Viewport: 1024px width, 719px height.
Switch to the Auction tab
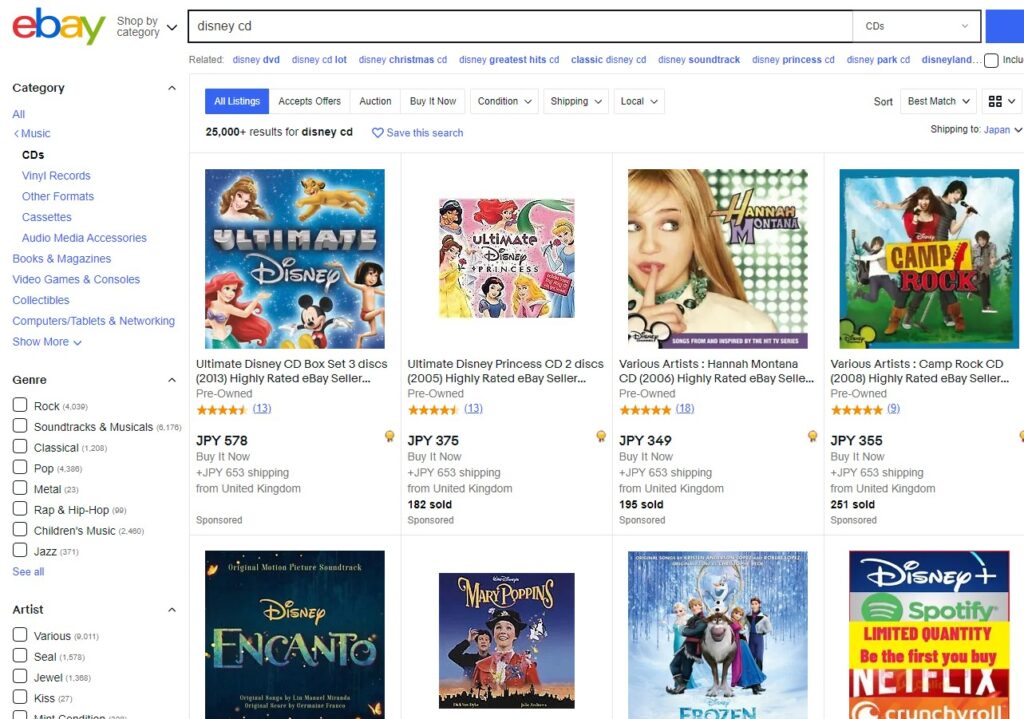tap(376, 101)
